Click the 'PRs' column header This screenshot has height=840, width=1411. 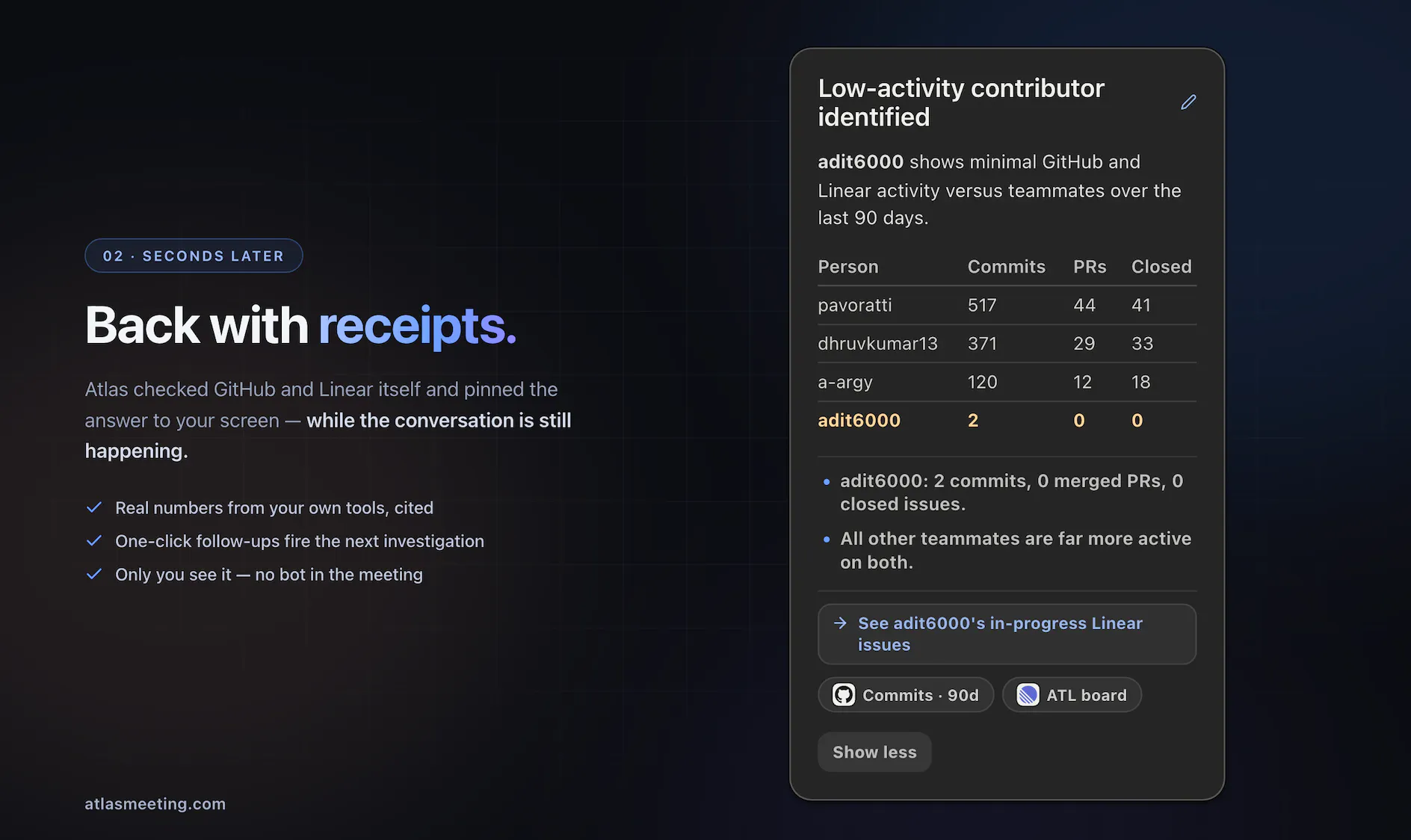coord(1090,267)
